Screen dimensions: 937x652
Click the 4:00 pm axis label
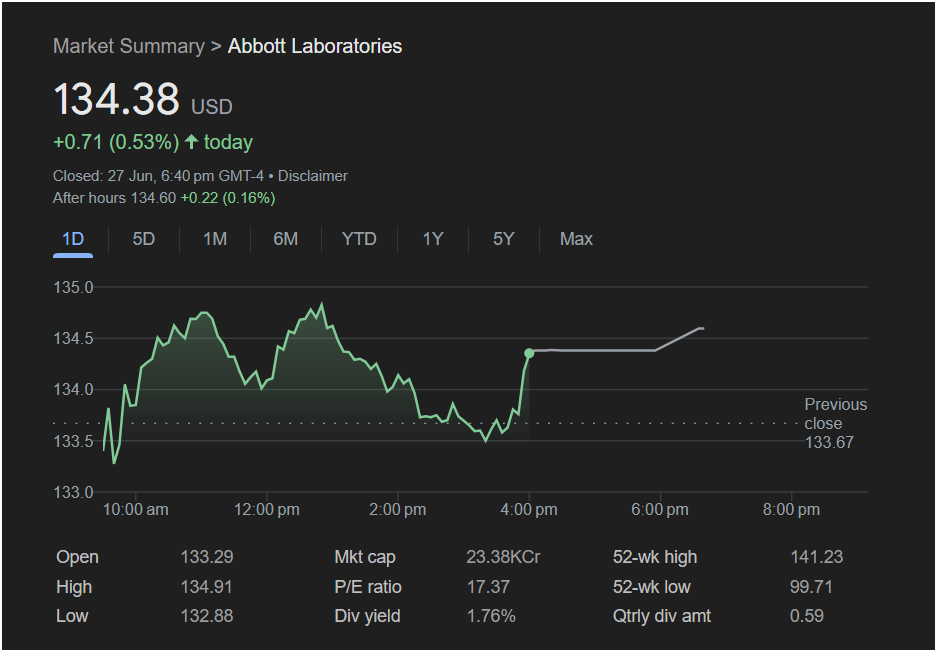tap(529, 510)
